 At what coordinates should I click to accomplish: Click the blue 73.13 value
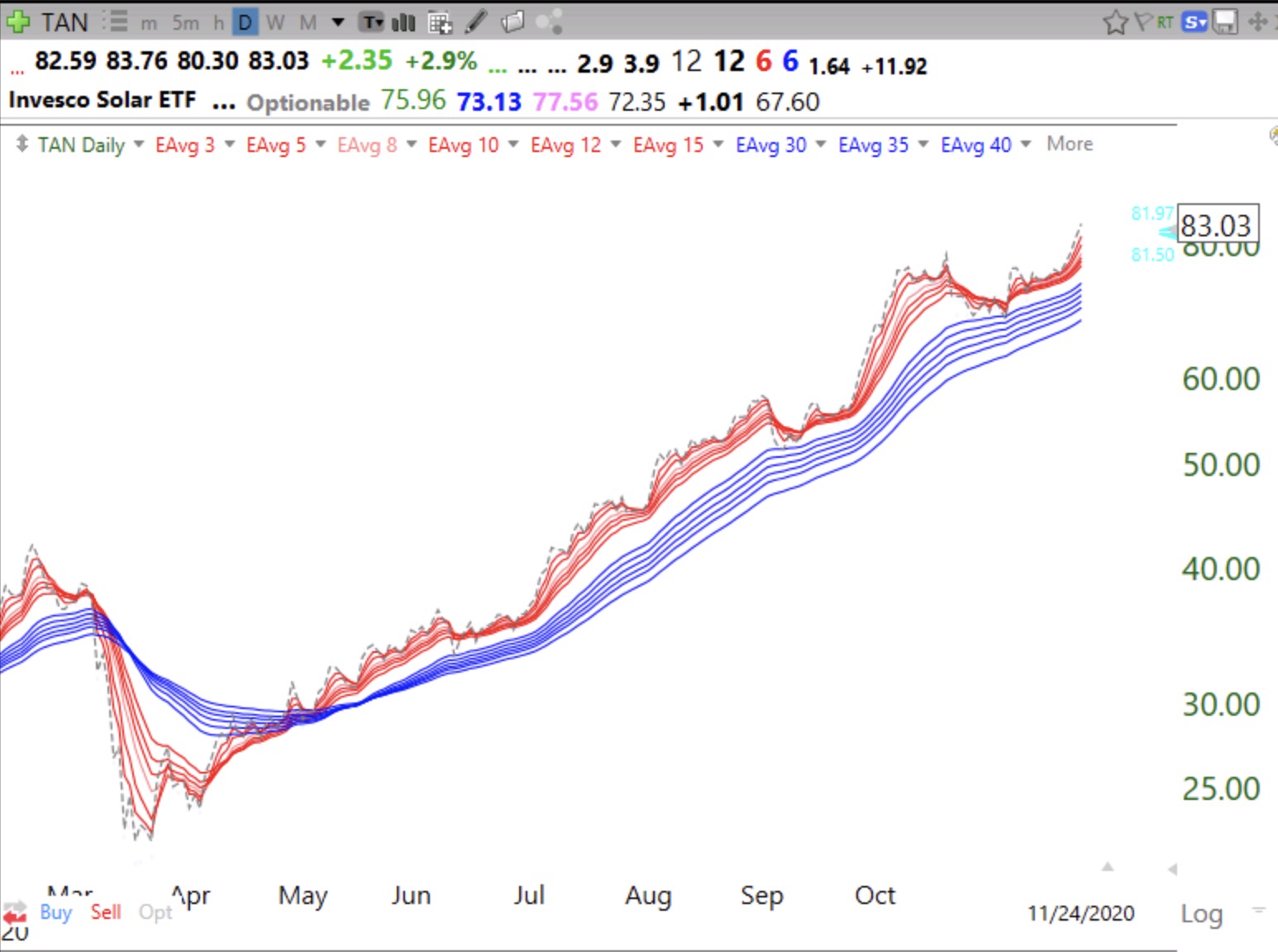[489, 102]
